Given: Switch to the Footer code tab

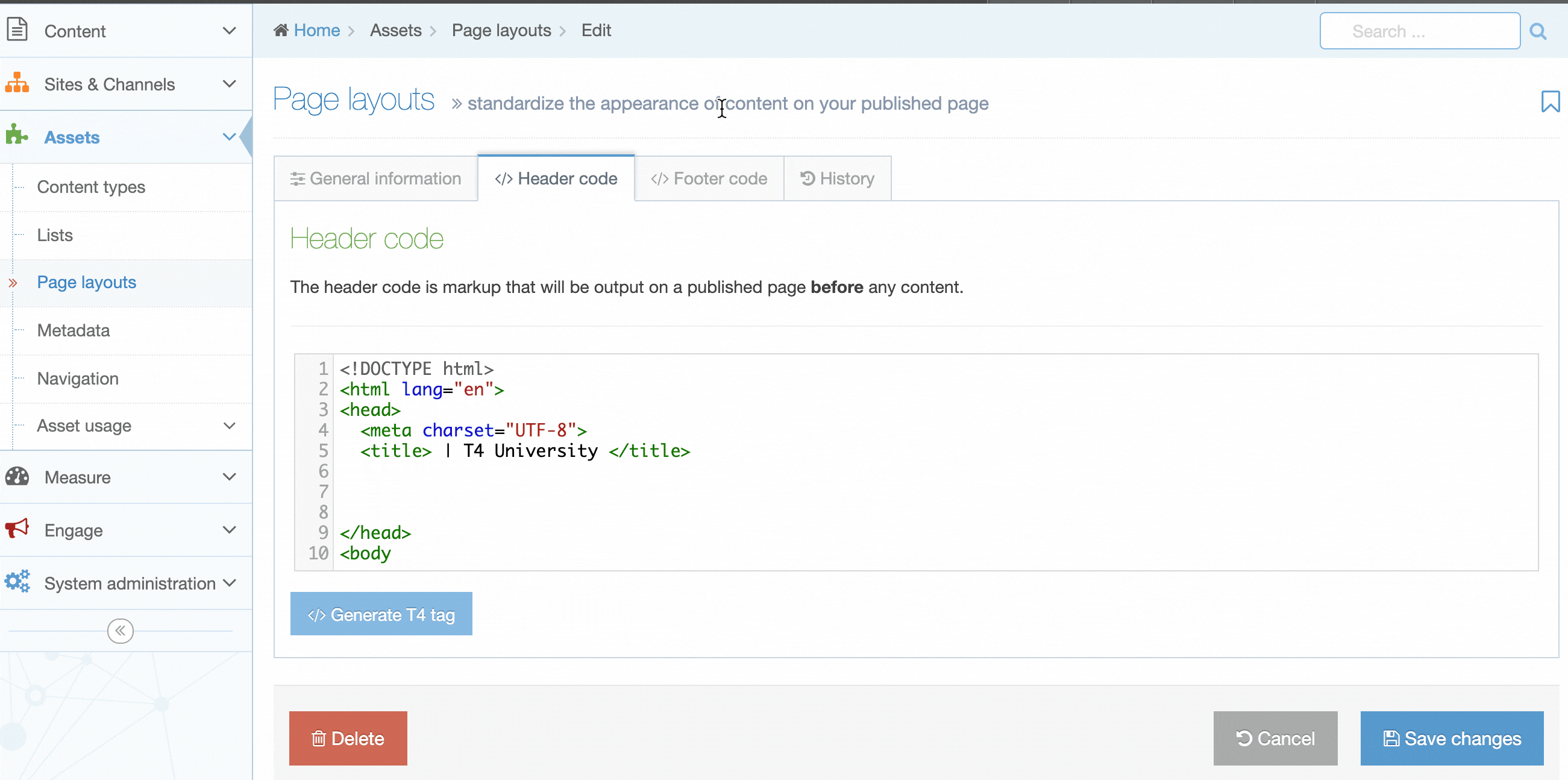Looking at the screenshot, I should point(709,178).
